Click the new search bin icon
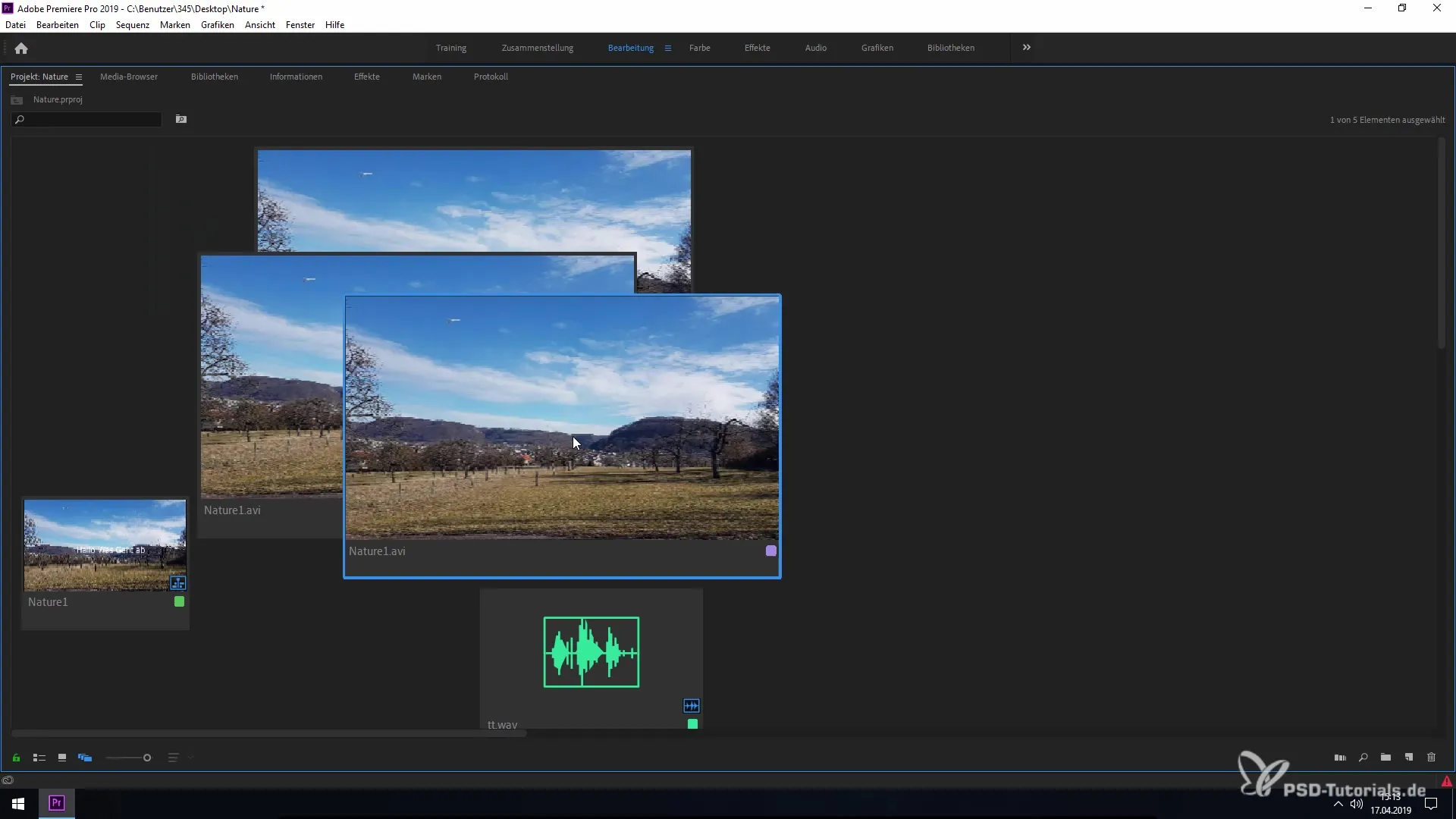1456x819 pixels. [x=181, y=119]
